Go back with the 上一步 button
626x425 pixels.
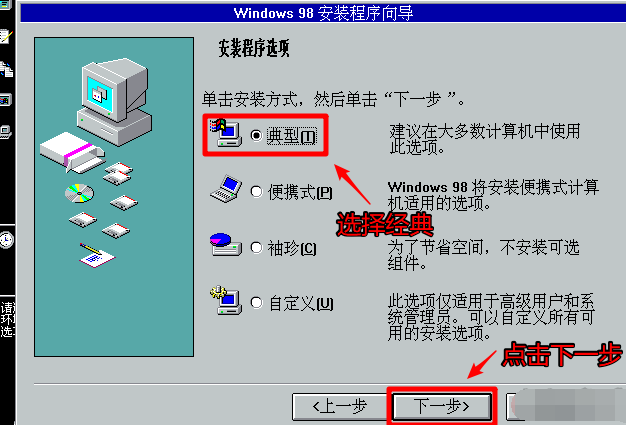[x=340, y=407]
